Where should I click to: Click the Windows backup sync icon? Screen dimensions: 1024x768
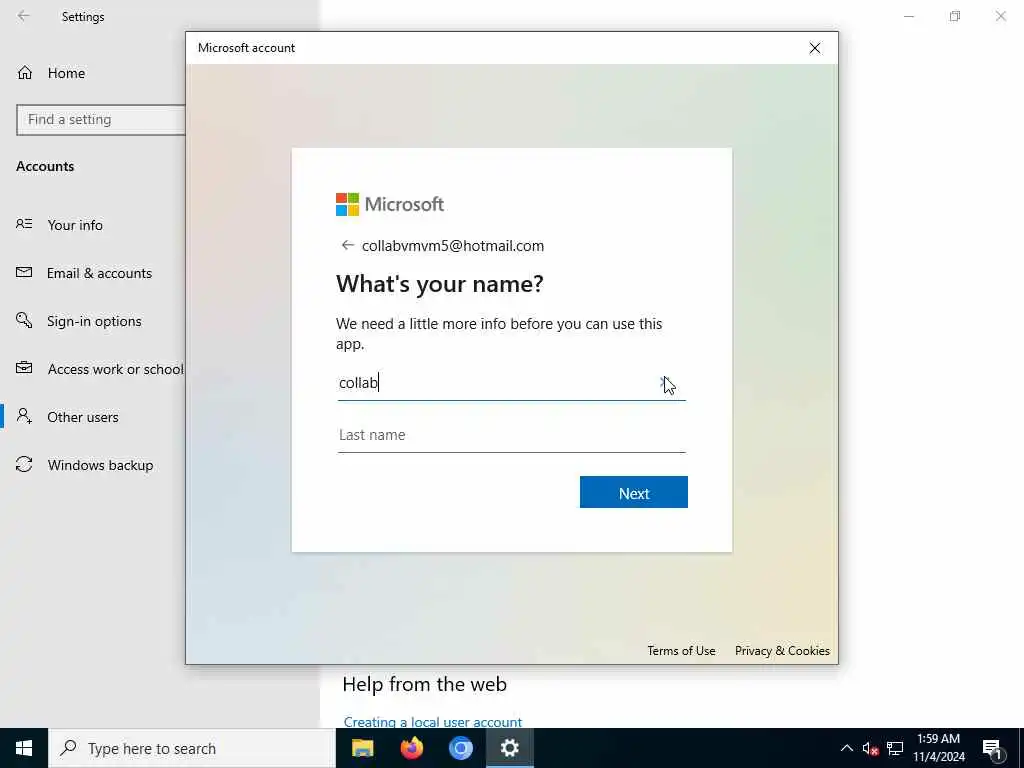[x=24, y=464]
